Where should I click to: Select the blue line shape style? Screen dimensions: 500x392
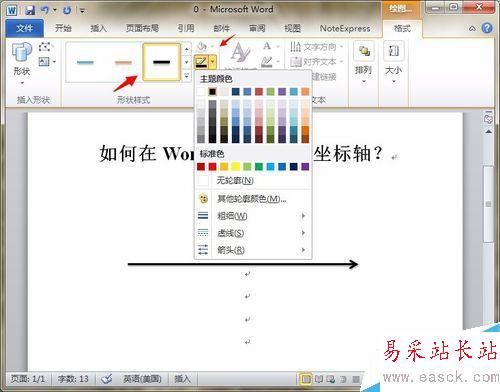point(85,62)
